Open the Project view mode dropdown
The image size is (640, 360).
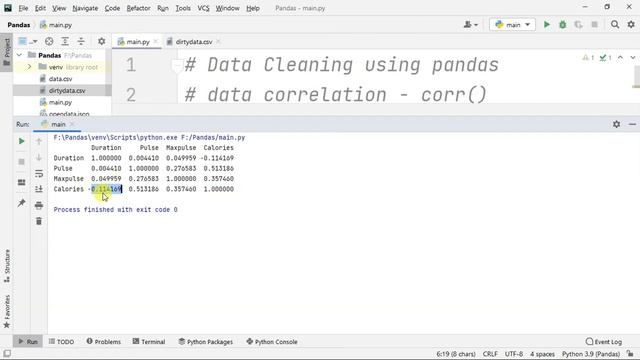pyautogui.click(x=28, y=41)
